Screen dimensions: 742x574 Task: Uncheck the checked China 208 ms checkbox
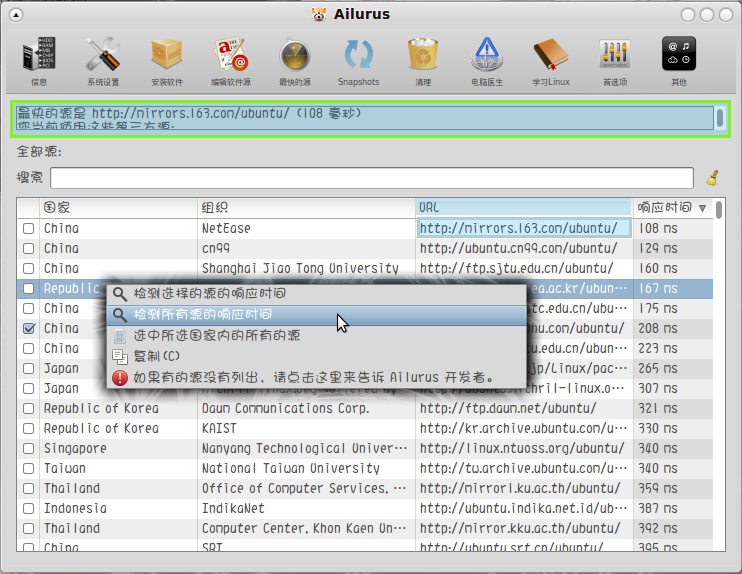point(28,328)
